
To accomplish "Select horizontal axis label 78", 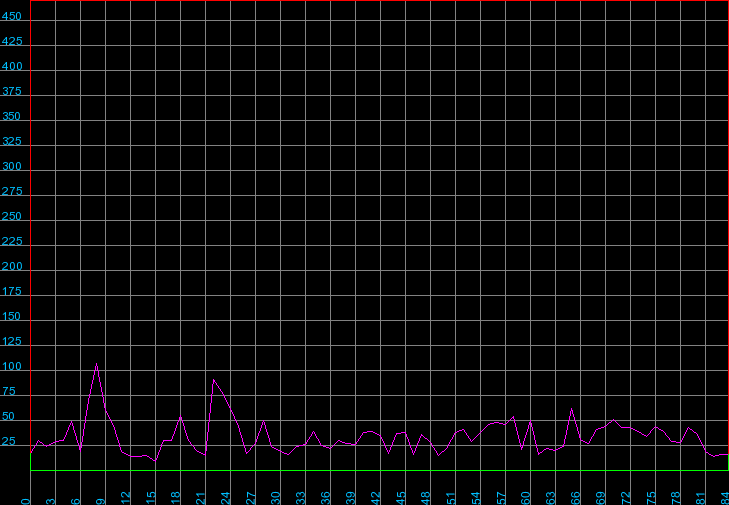I will click(x=676, y=498).
